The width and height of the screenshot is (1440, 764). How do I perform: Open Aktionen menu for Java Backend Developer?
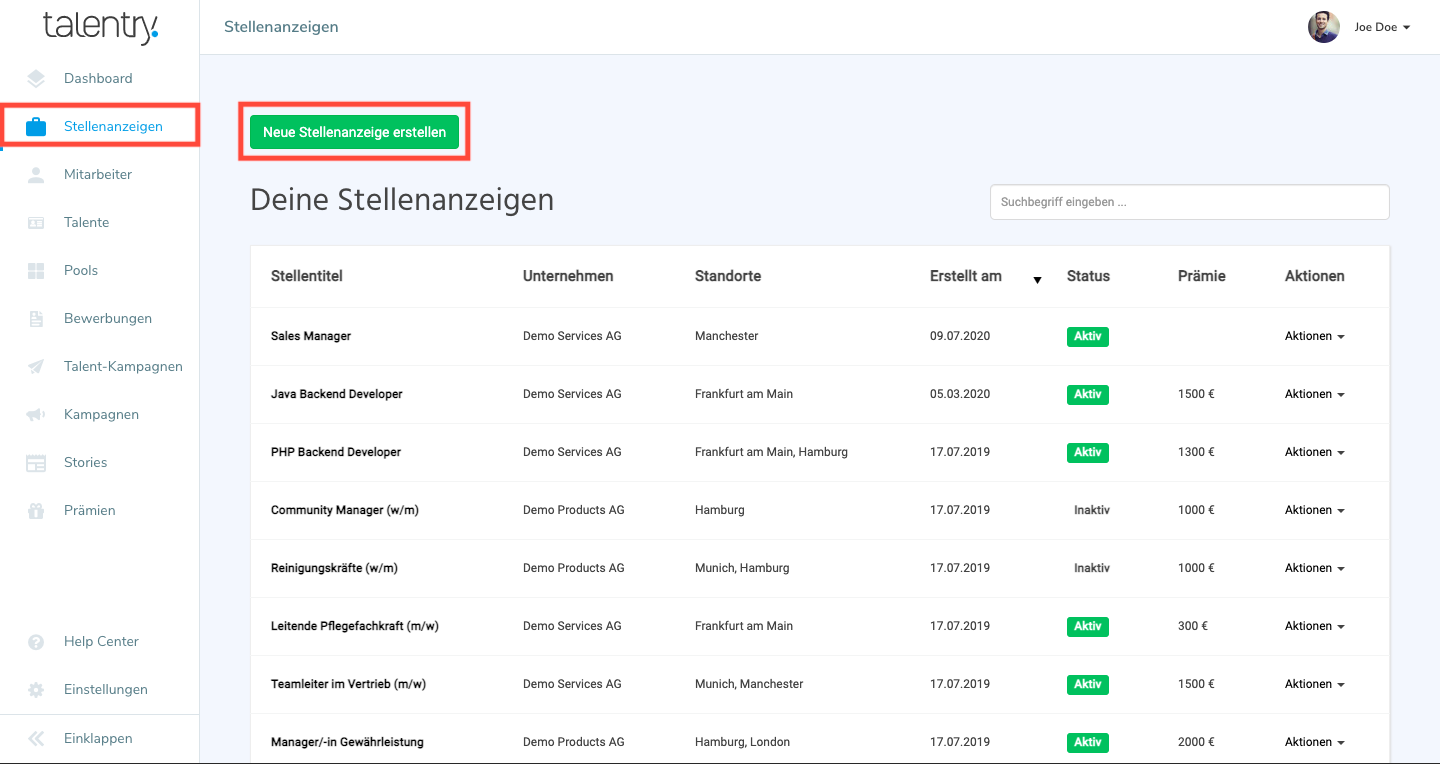pyautogui.click(x=1314, y=394)
